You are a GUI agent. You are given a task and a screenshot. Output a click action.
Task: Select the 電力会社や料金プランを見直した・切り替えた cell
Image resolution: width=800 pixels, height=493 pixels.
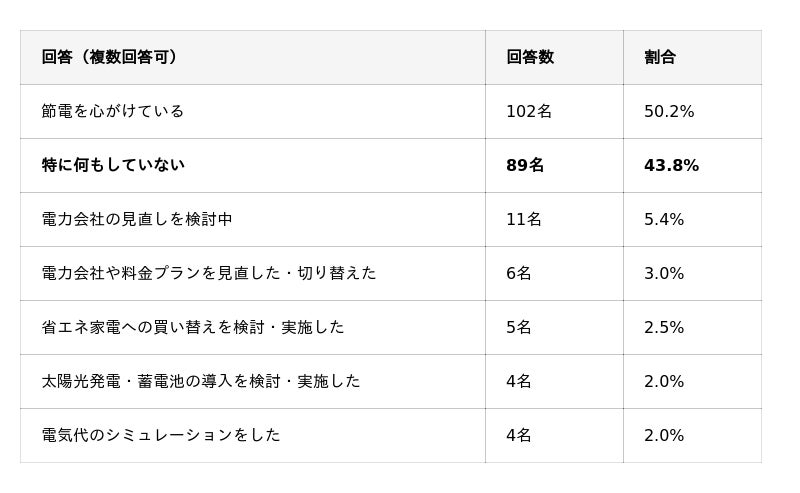click(x=209, y=273)
